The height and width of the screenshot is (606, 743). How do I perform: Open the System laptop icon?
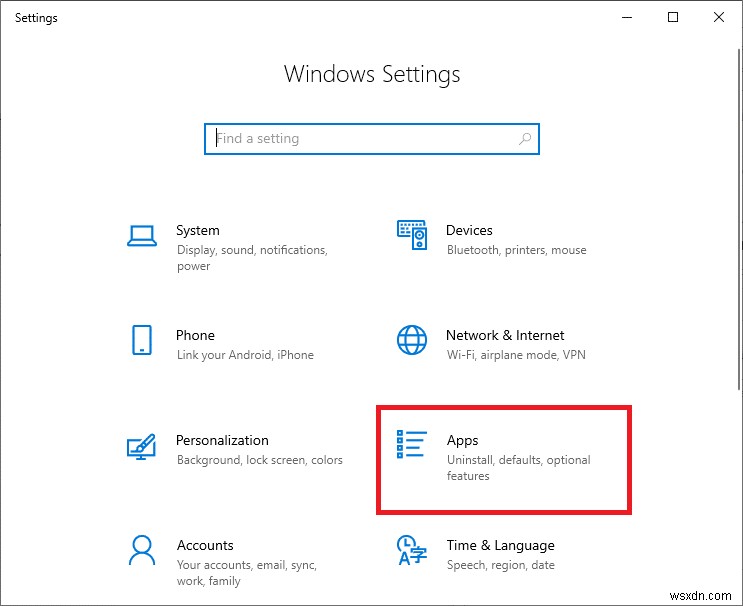(x=142, y=235)
